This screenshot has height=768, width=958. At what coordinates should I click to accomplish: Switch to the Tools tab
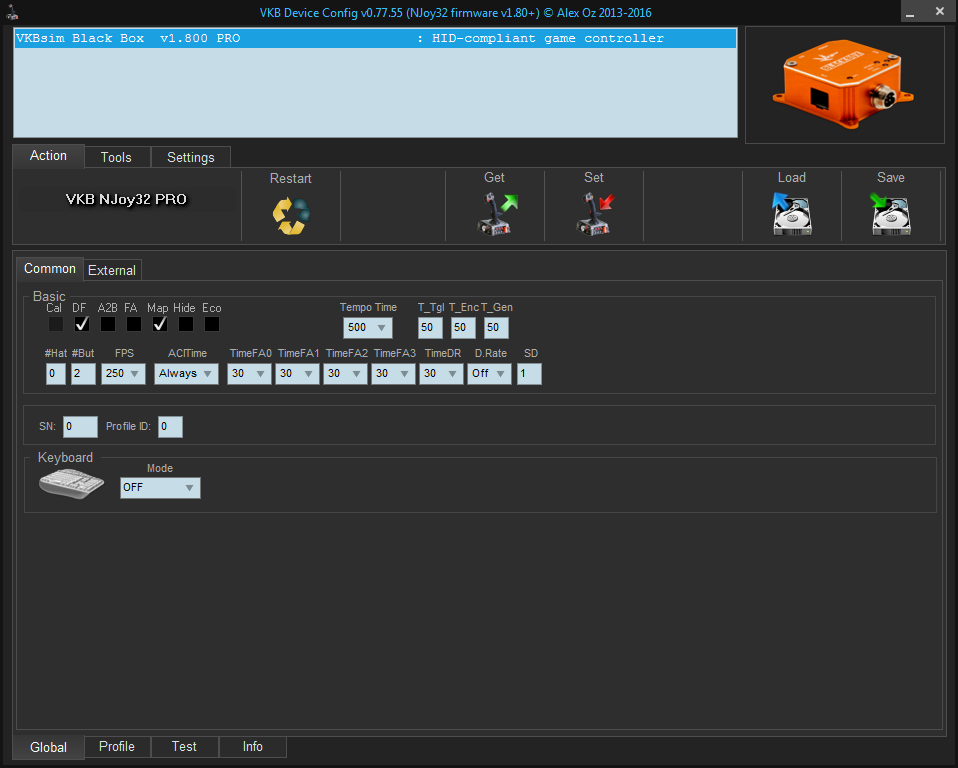tap(116, 157)
